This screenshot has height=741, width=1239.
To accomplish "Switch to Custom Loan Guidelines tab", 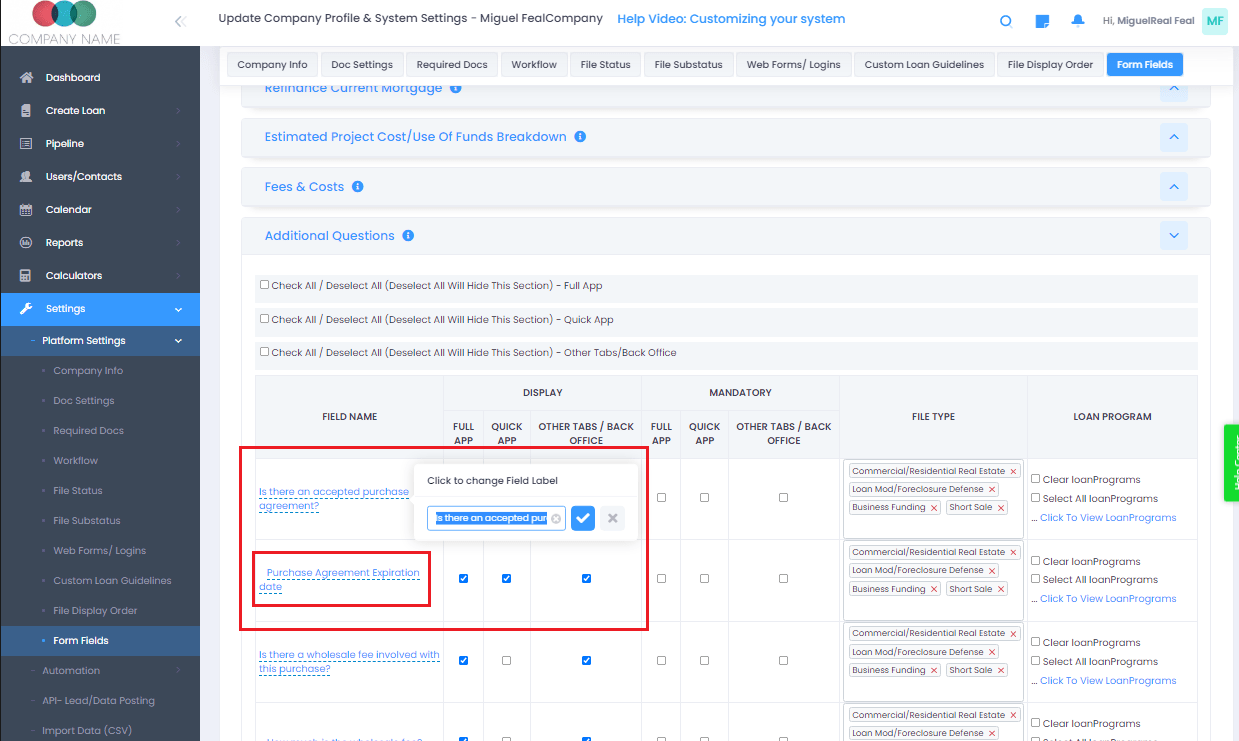I will 924,65.
